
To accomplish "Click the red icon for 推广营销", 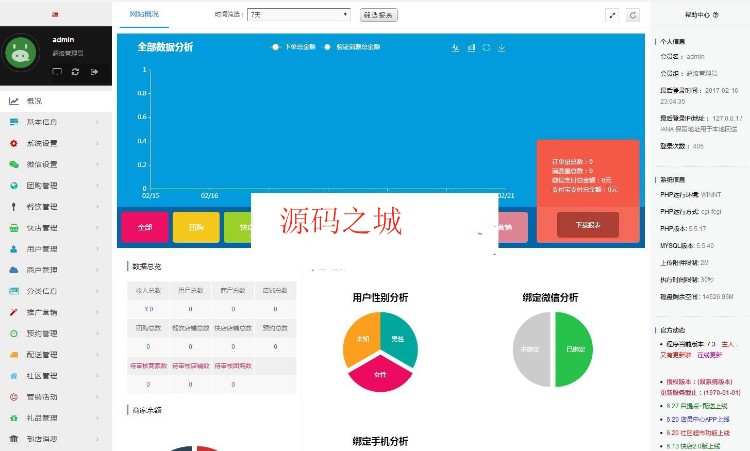I will click(x=14, y=312).
